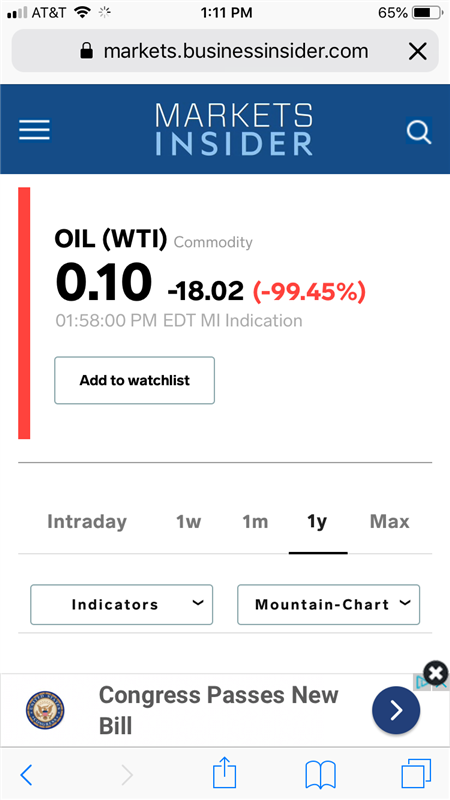Switch to the Intraday chart tab
450x800 pixels.
[x=87, y=521]
